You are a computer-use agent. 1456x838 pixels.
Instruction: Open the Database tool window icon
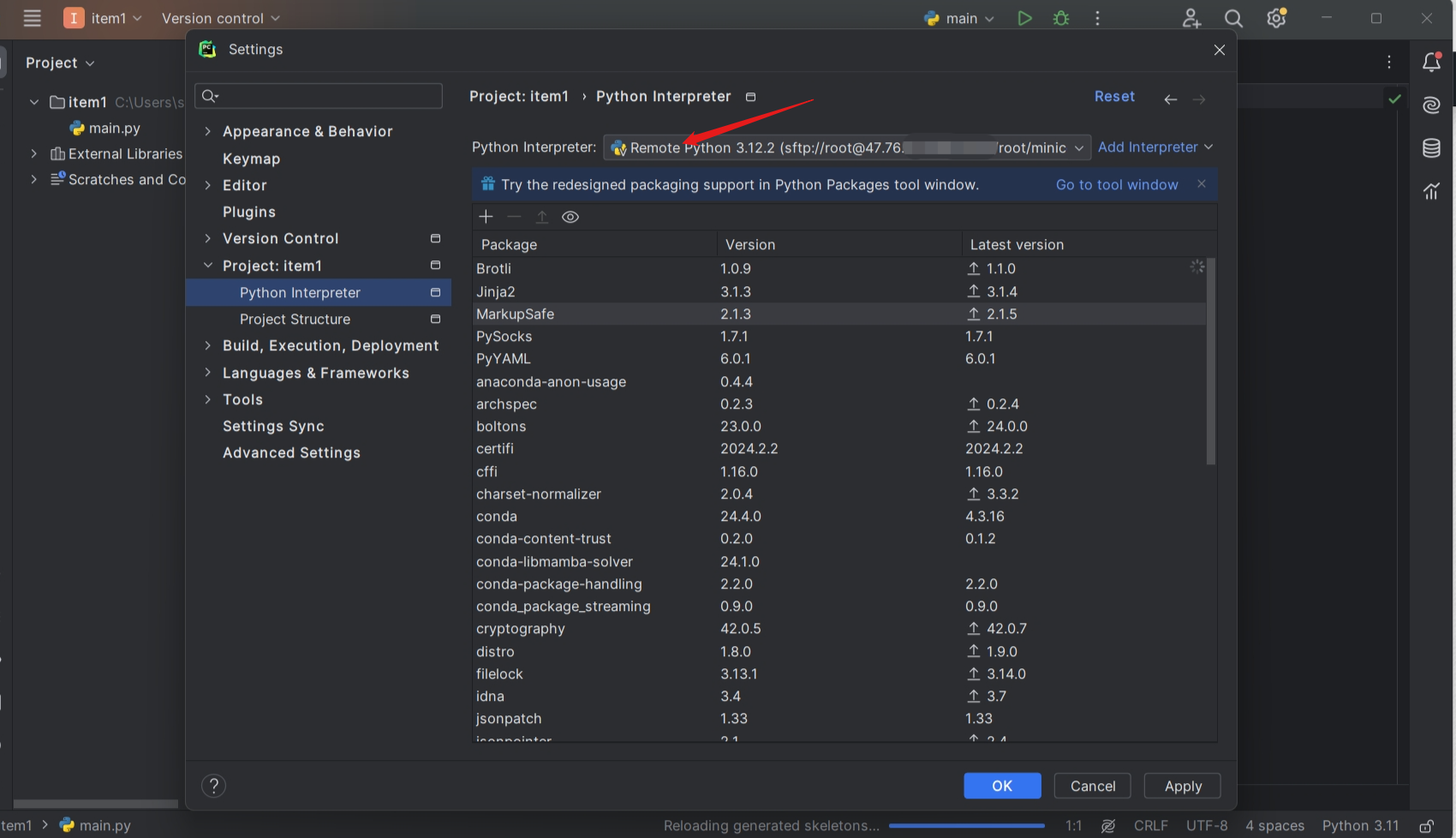[1431, 148]
